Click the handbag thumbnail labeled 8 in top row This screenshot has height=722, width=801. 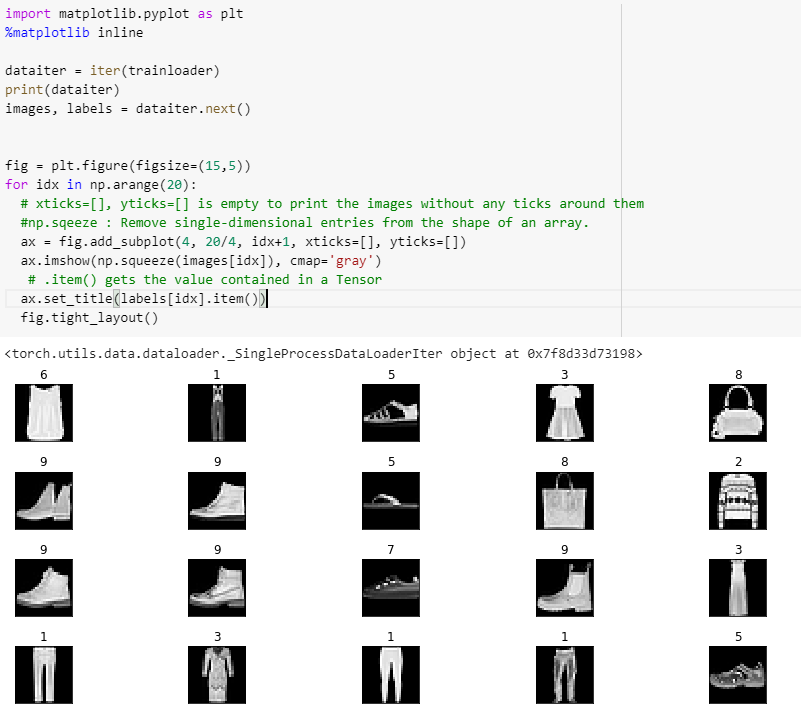pyautogui.click(x=738, y=413)
